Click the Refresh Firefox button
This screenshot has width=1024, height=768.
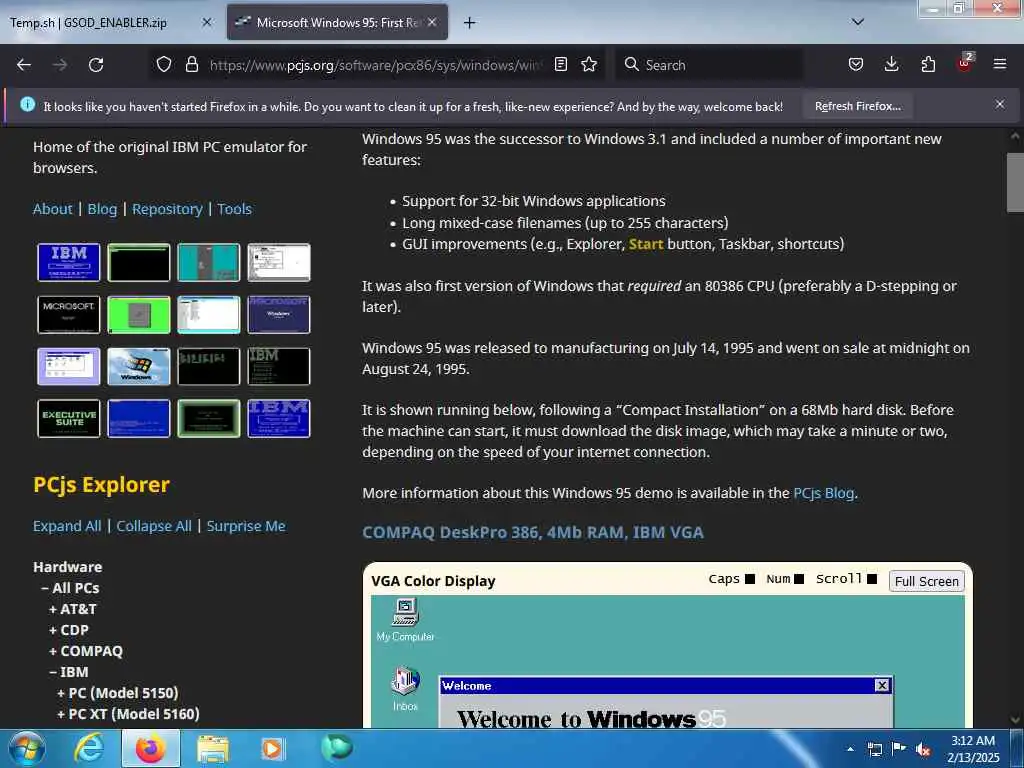click(857, 106)
